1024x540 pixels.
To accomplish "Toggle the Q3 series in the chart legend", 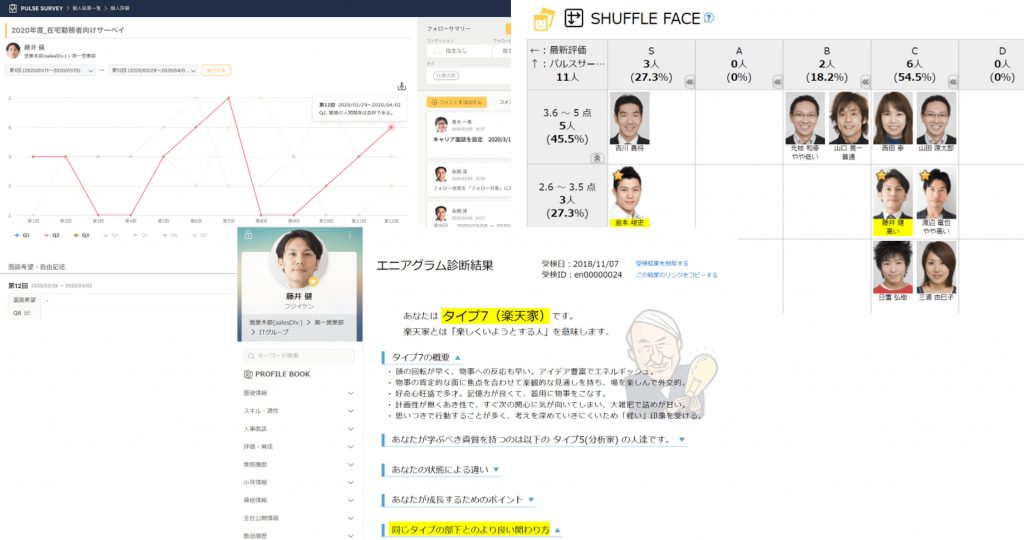I will click(82, 235).
